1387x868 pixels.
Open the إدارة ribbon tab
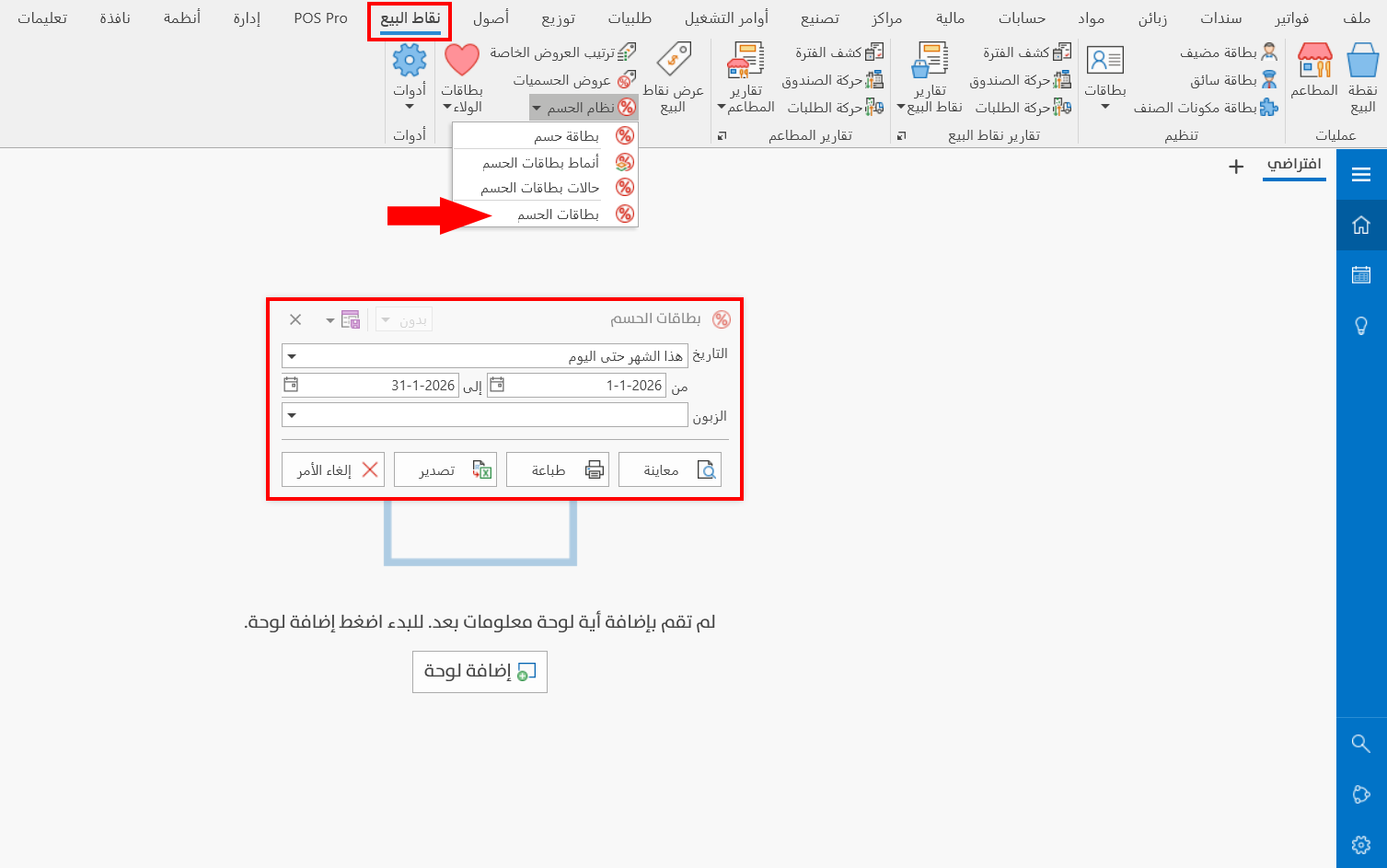point(247,18)
